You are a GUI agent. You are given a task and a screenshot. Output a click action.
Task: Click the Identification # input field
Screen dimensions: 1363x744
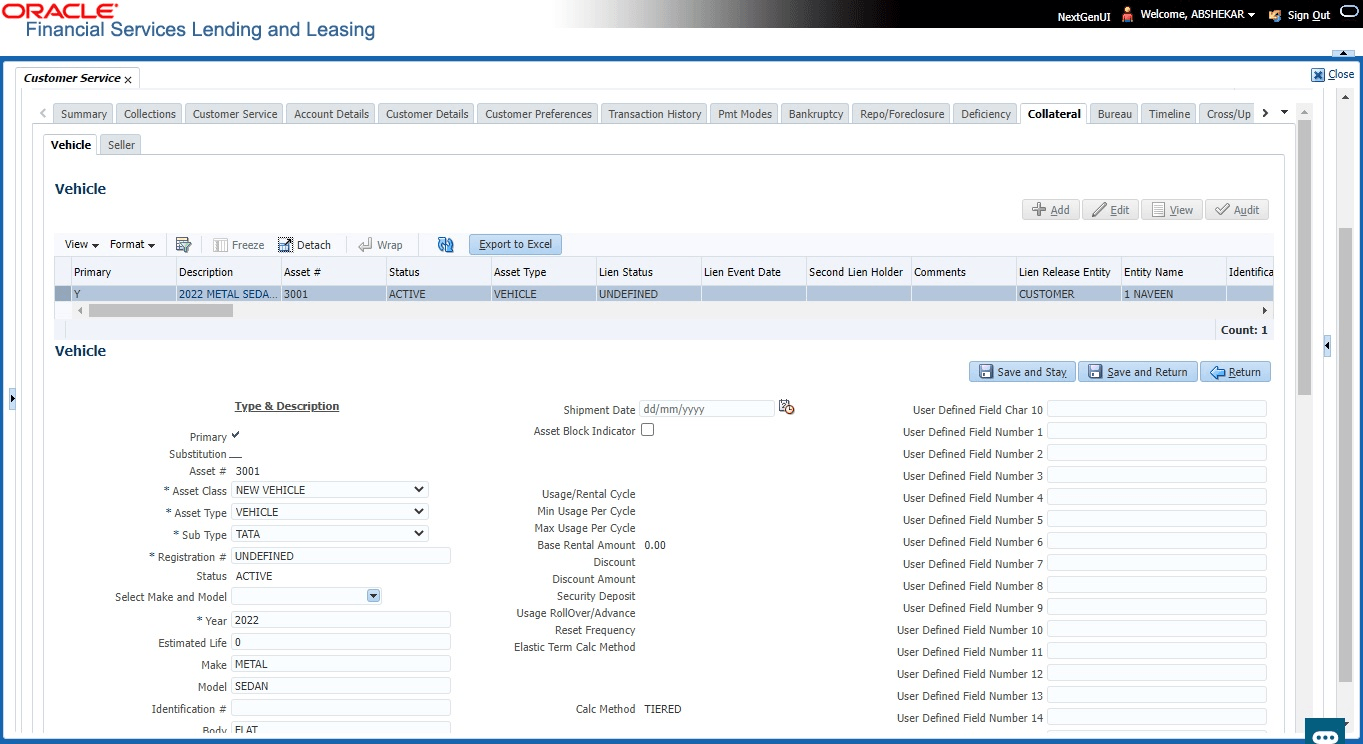341,708
